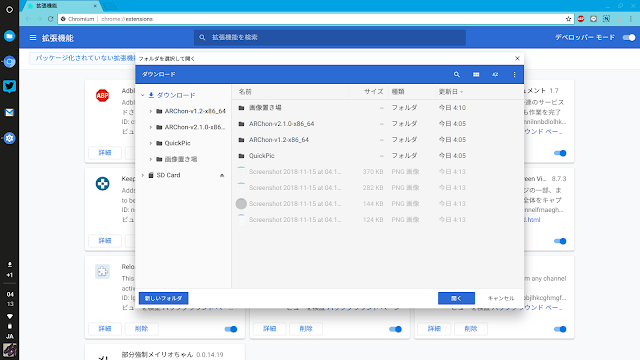Select the 拡張機能 browser tab

pyautogui.click(x=61, y=6)
